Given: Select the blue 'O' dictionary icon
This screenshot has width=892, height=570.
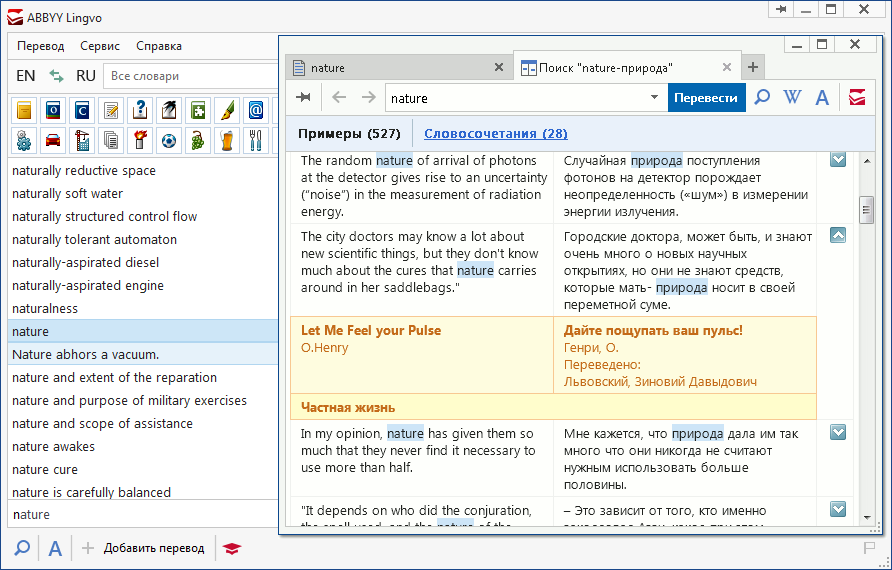Looking at the screenshot, I should pos(53,110).
